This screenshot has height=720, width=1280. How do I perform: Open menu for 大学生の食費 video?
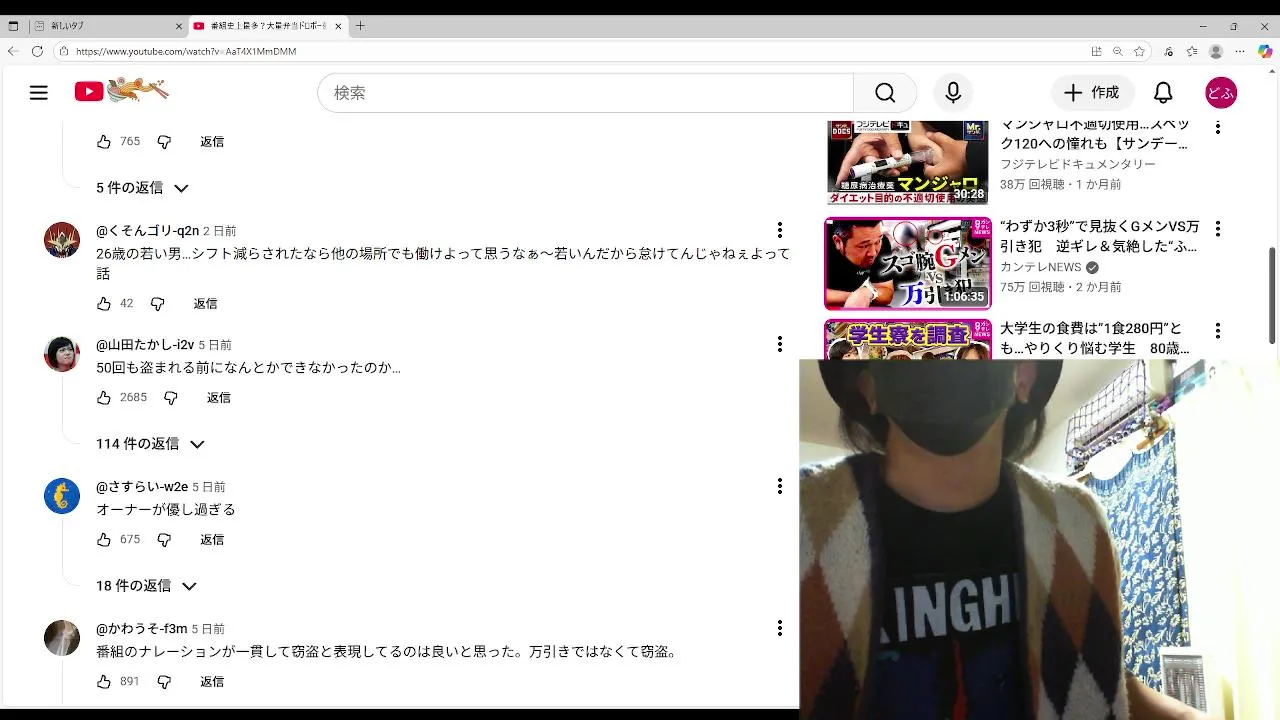pyautogui.click(x=1217, y=330)
